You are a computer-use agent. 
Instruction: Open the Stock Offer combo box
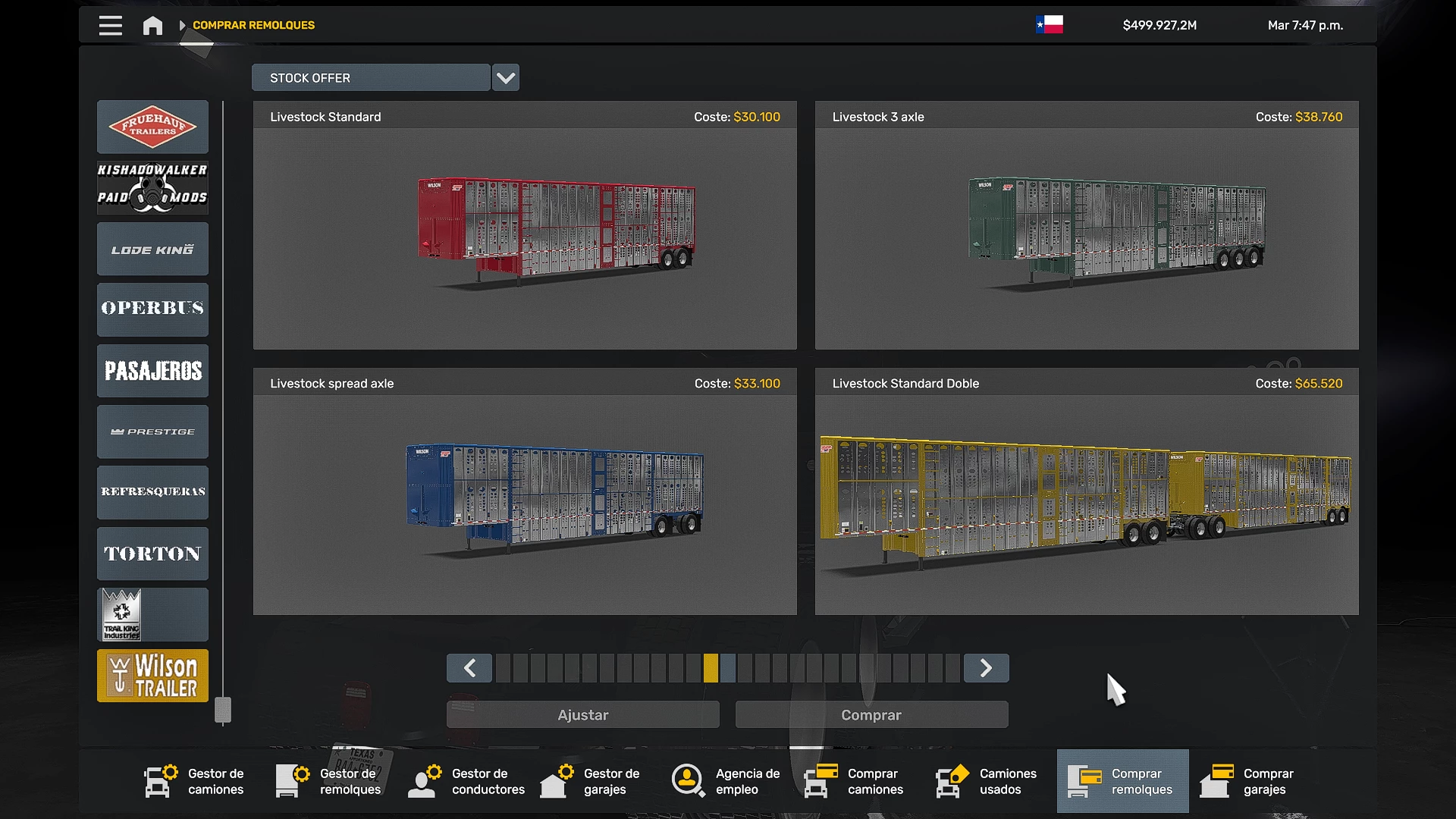coord(371,77)
